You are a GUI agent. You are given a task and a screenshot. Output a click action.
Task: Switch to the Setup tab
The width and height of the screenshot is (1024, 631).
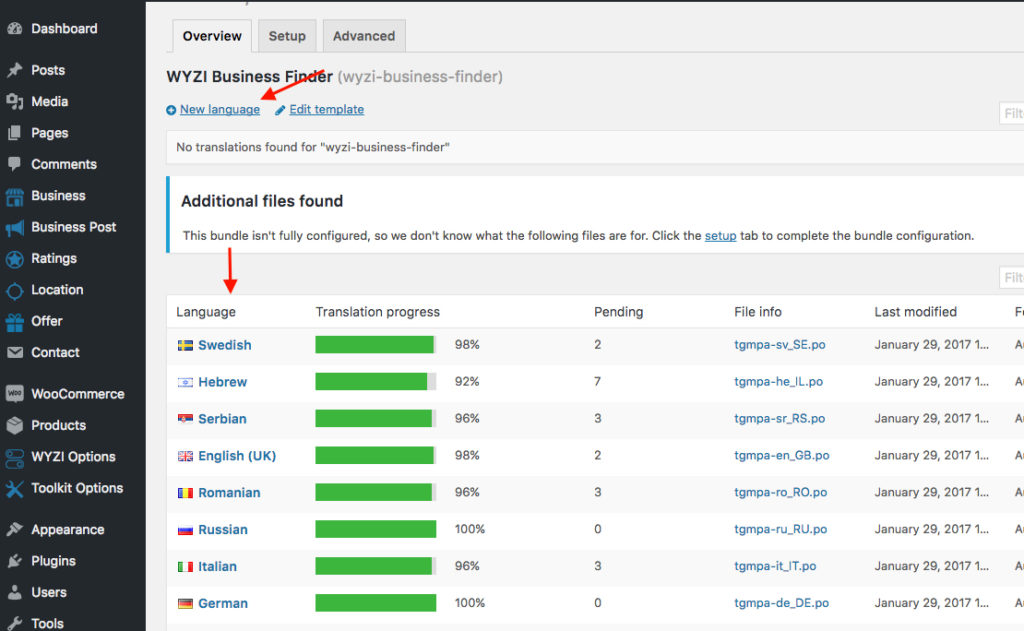click(x=287, y=36)
